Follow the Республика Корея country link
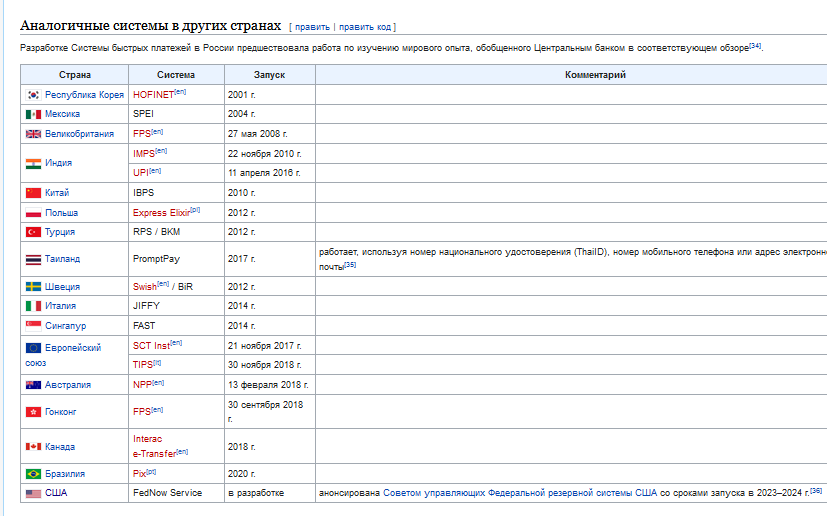 [x=84, y=95]
